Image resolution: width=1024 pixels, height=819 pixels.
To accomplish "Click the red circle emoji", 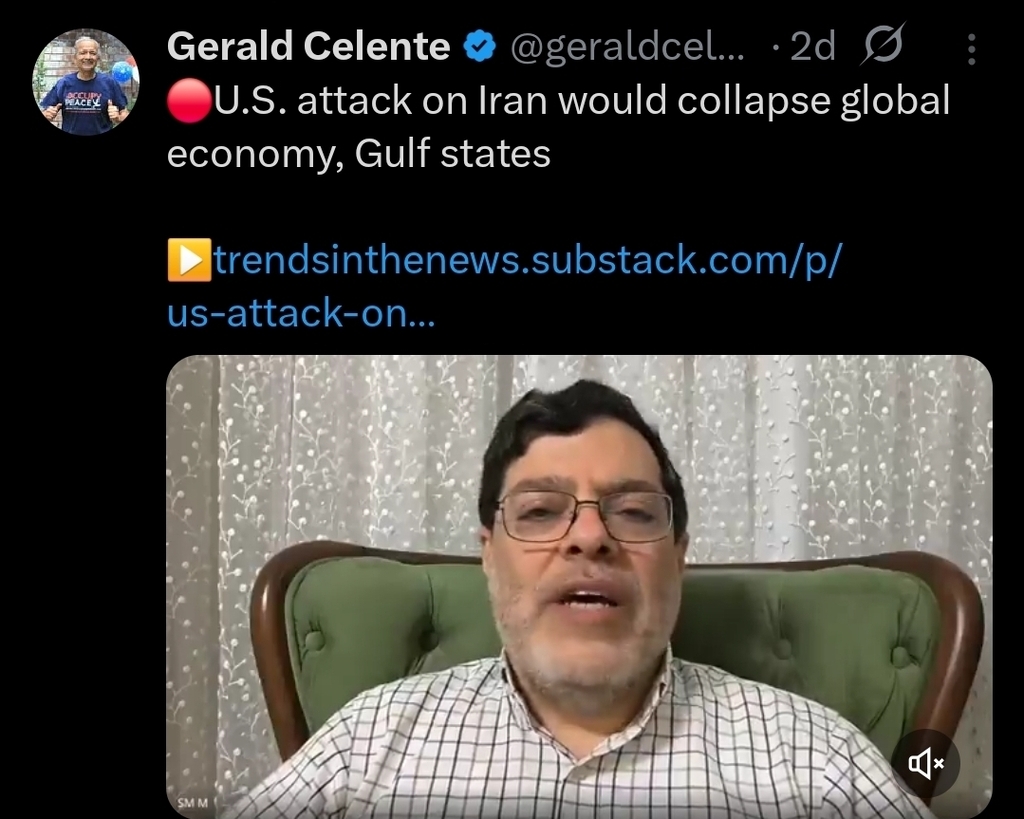I will [189, 102].
